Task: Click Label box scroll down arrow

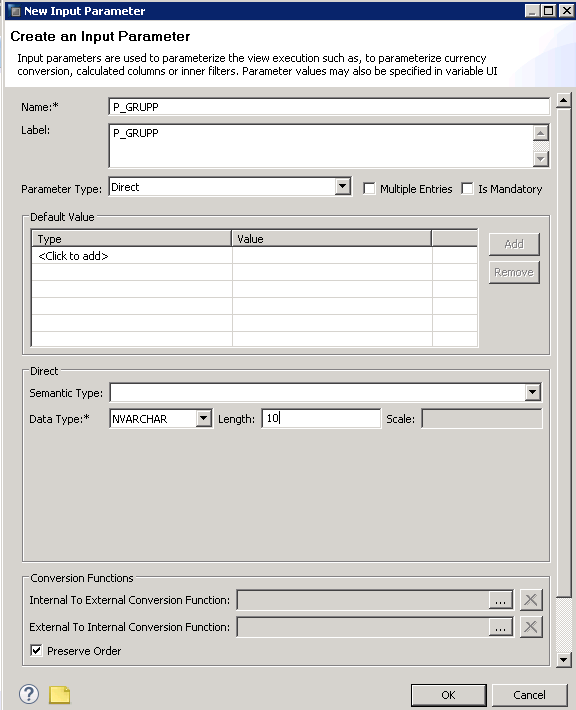Action: tap(541, 159)
